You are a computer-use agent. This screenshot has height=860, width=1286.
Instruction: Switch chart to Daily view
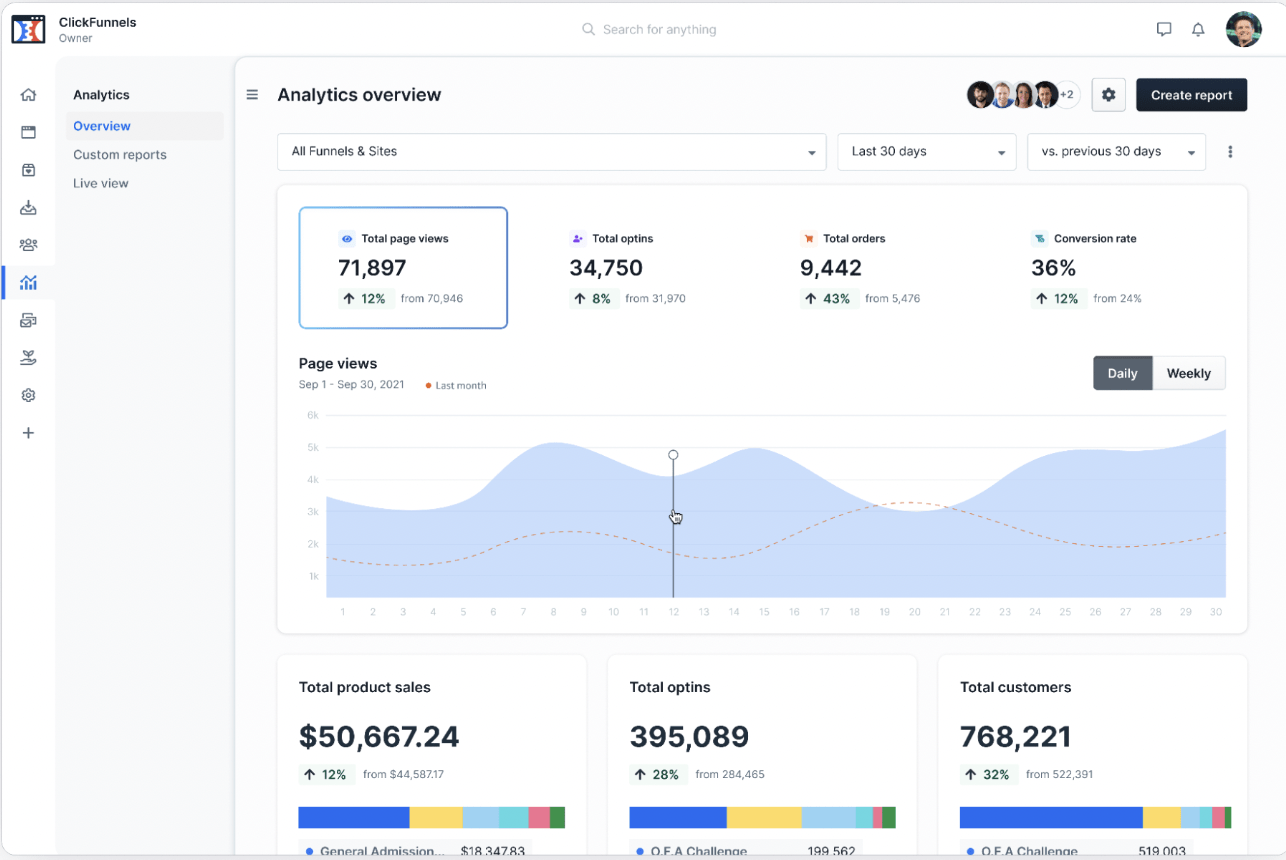pyautogui.click(x=1122, y=373)
